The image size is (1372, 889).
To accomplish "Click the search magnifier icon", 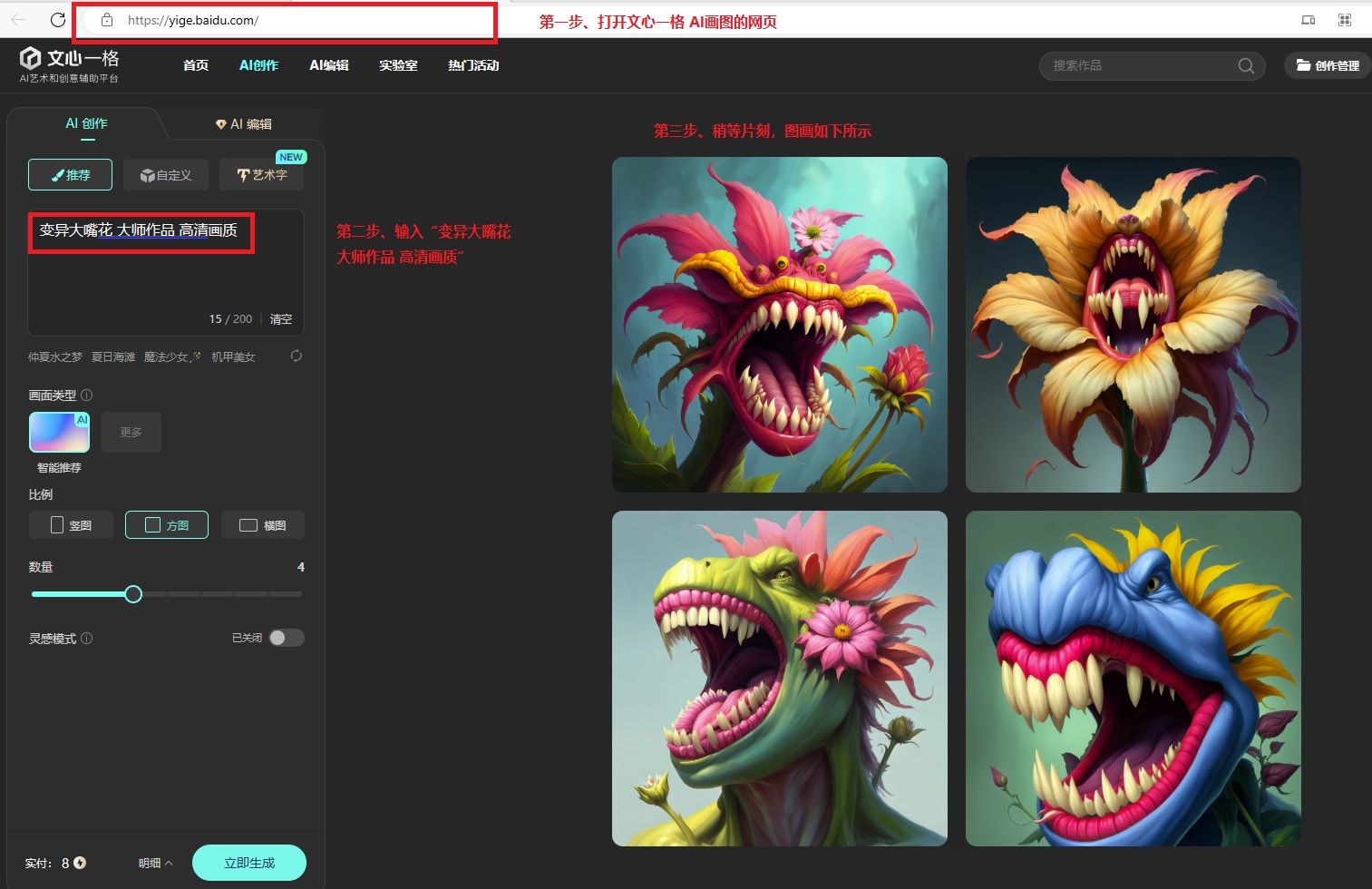I will (1246, 65).
